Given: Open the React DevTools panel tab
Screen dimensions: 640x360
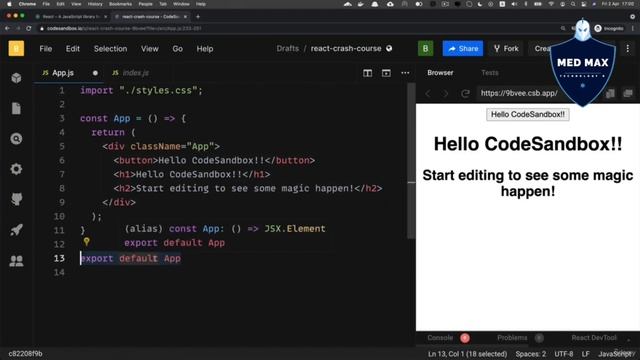Looking at the screenshot, I should pyautogui.click(x=594, y=338).
